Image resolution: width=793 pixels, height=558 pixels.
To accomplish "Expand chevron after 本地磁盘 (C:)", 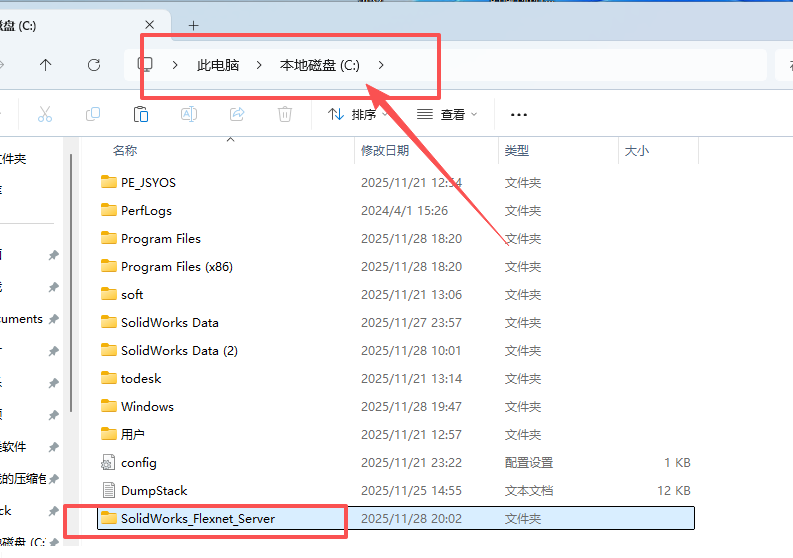I will tap(381, 65).
